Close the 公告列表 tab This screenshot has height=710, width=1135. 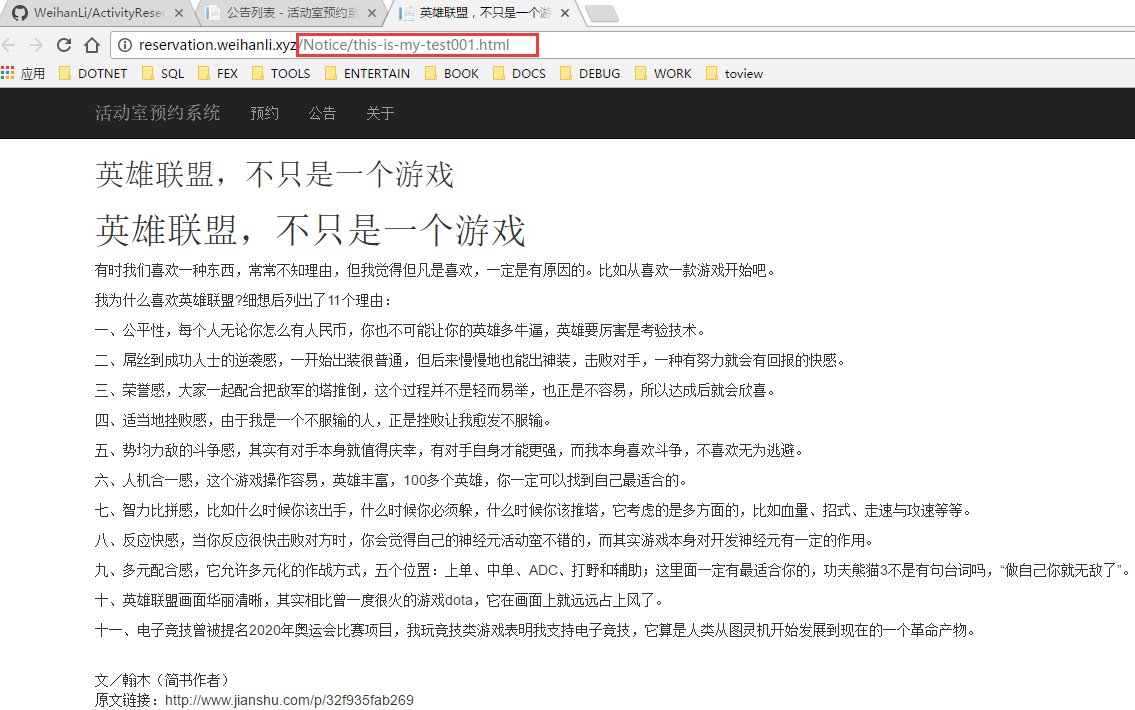click(371, 13)
